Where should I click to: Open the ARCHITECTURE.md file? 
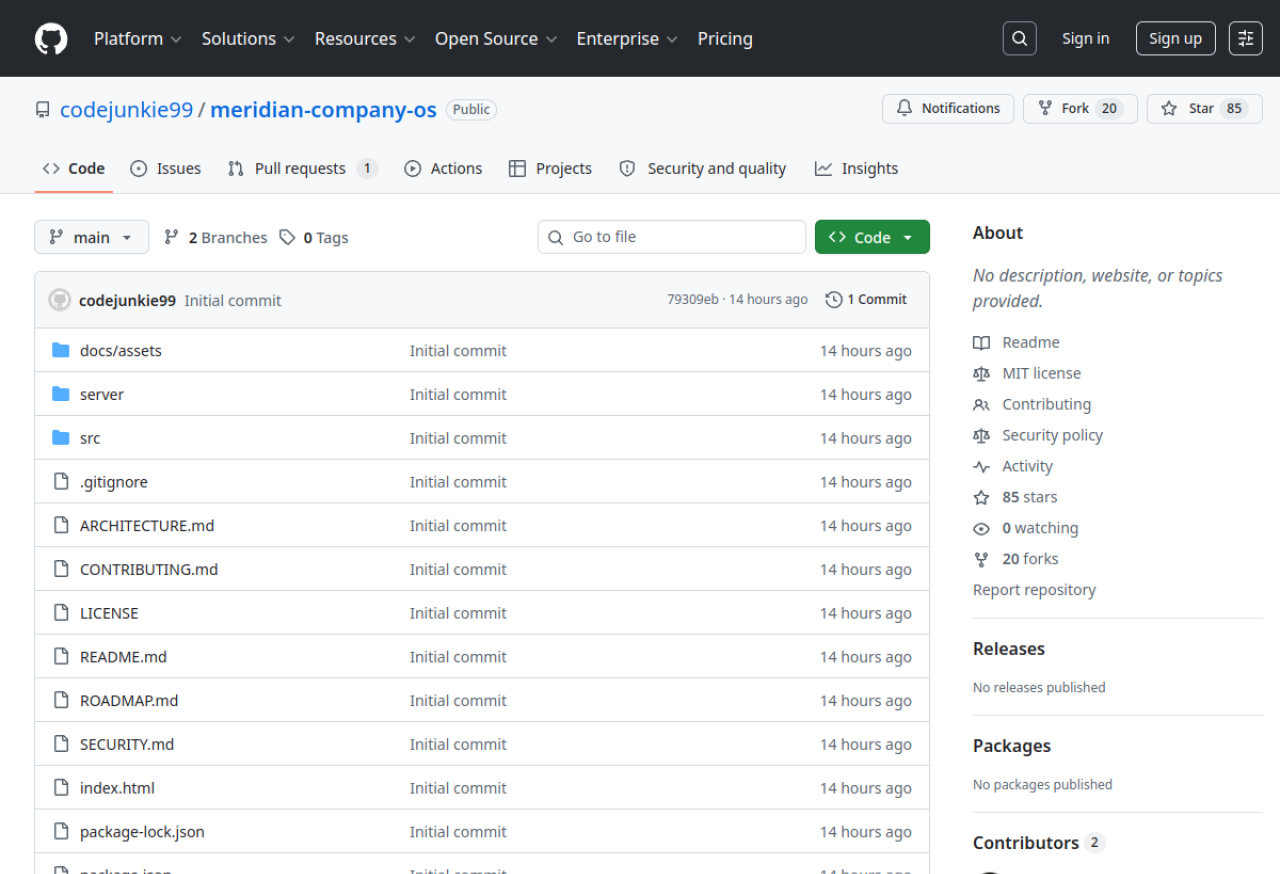[x=147, y=525]
